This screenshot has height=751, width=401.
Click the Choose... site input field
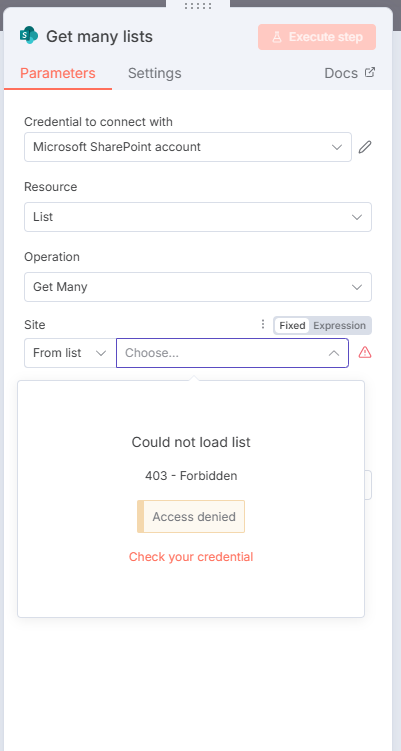pos(232,353)
